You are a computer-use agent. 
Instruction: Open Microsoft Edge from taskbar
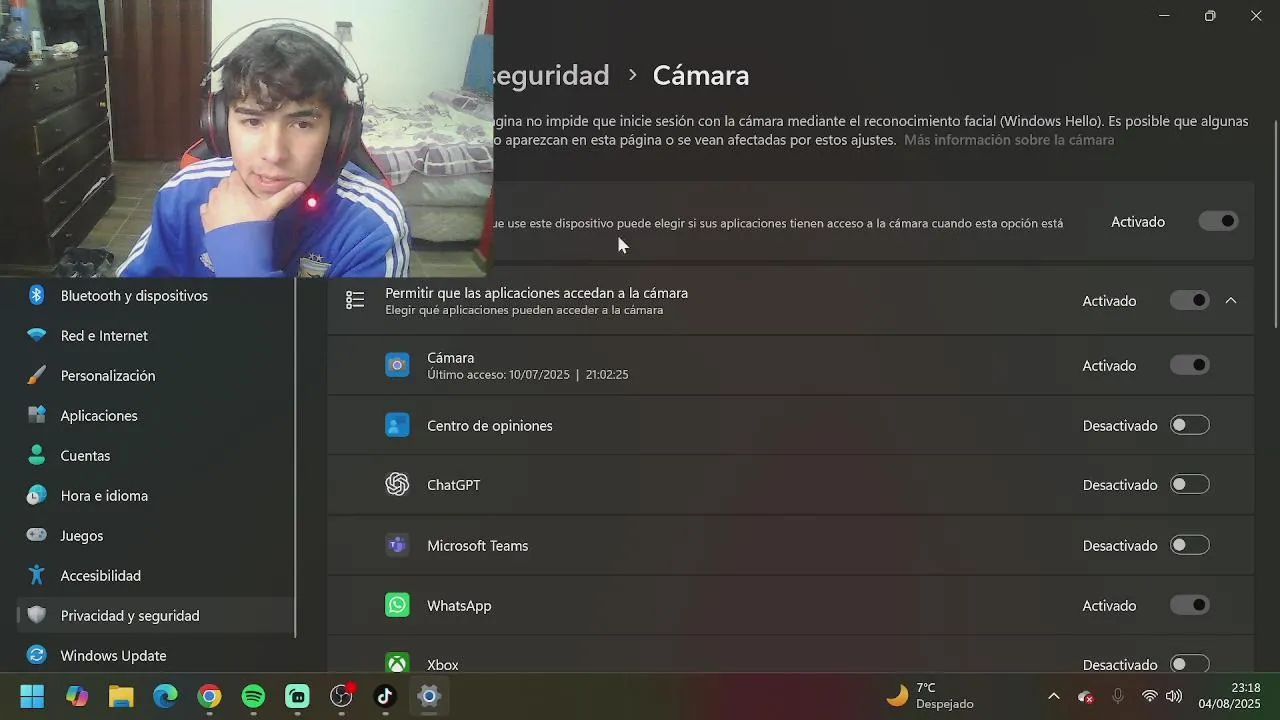point(165,696)
